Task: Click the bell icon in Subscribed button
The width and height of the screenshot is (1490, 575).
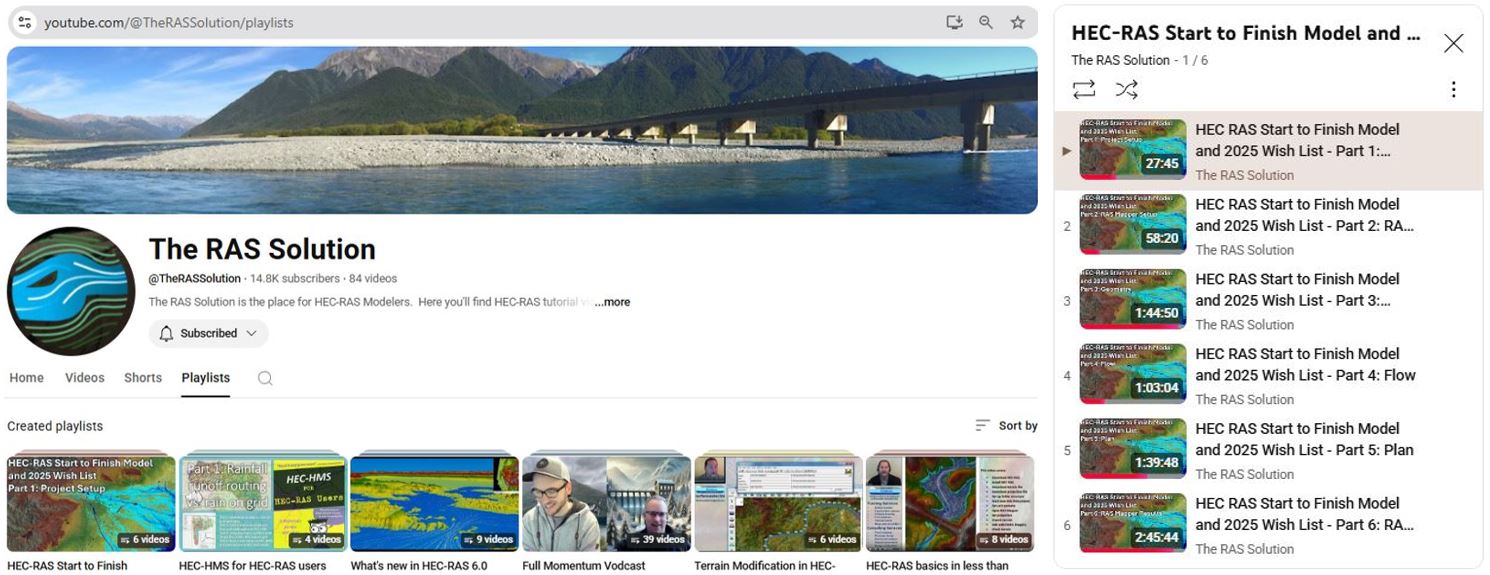Action: (166, 333)
